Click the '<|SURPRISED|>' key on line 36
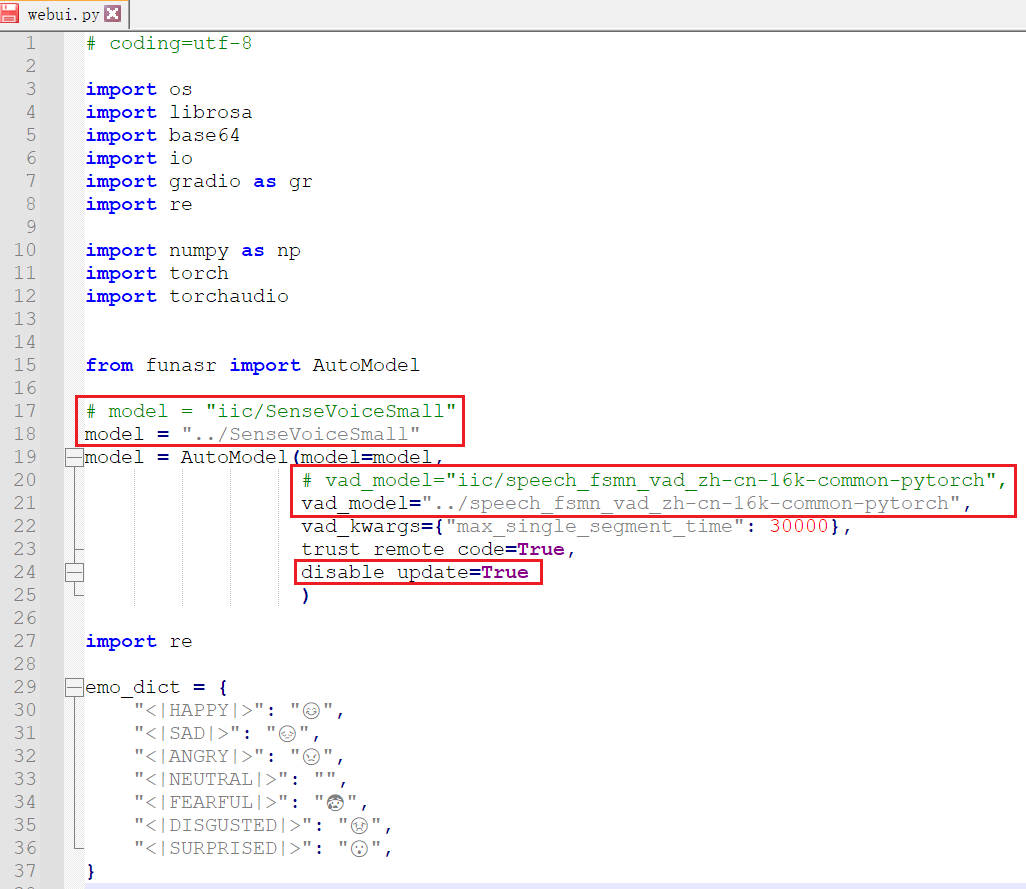 click(x=223, y=848)
